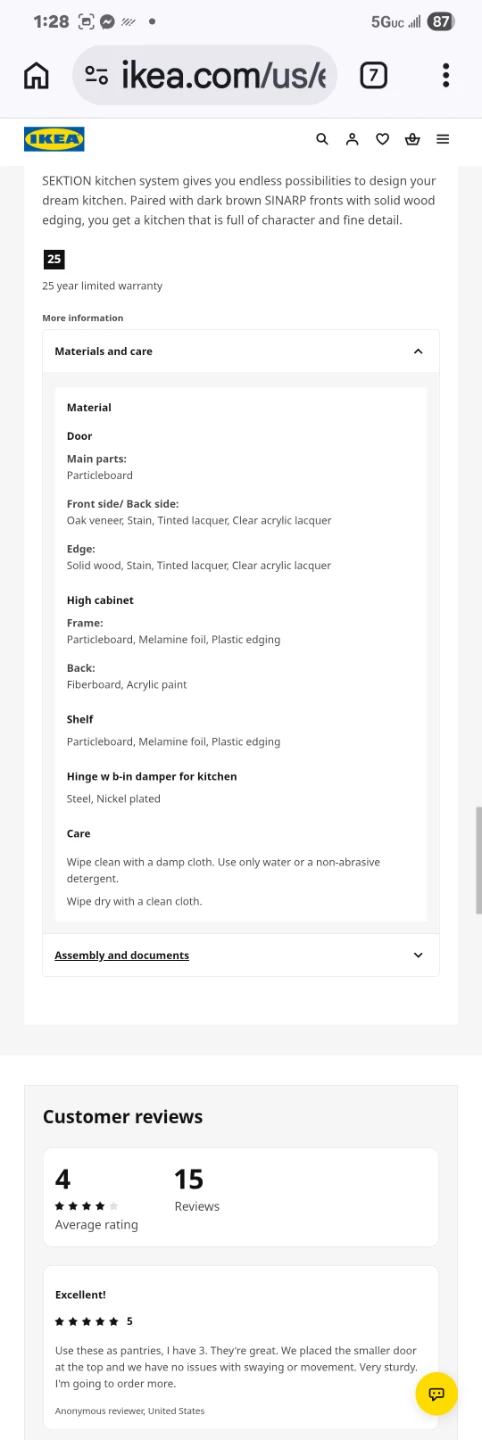Click the 15 Reviews count
The height and width of the screenshot is (1440, 482).
pos(196,1190)
